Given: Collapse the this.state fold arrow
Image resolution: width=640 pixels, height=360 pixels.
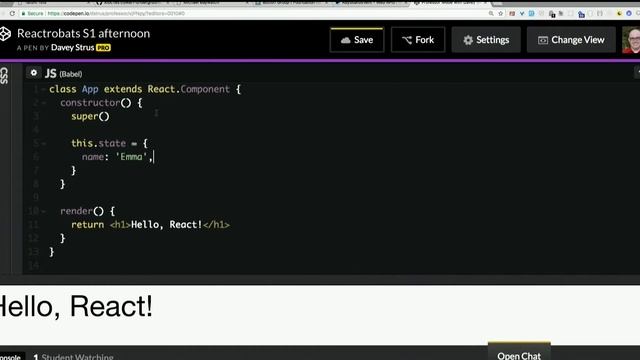Looking at the screenshot, I should tap(43, 143).
